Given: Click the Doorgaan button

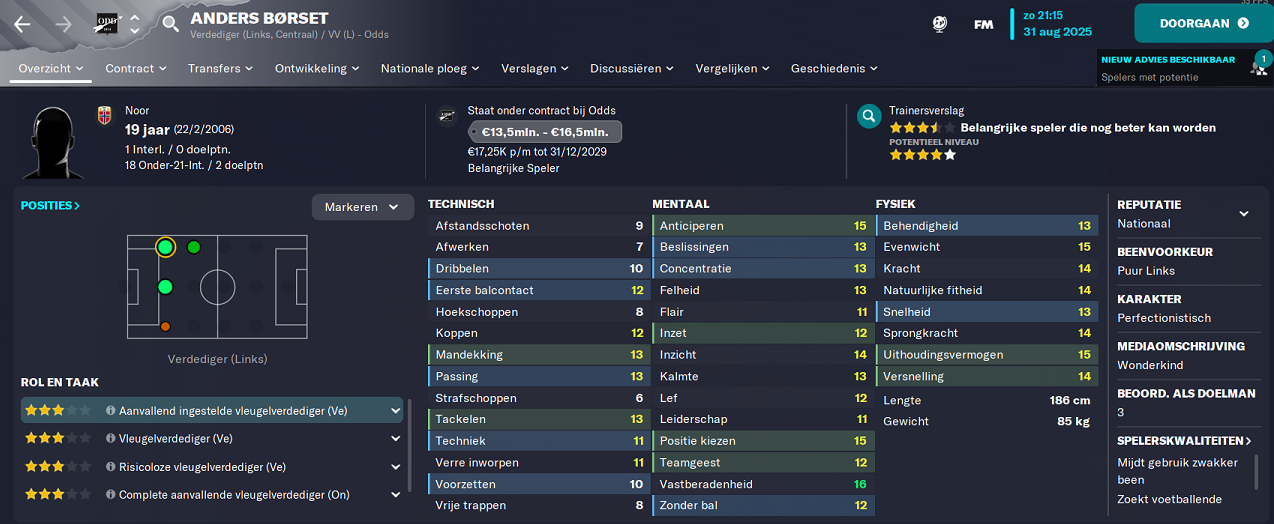Looking at the screenshot, I should click(x=1204, y=23).
